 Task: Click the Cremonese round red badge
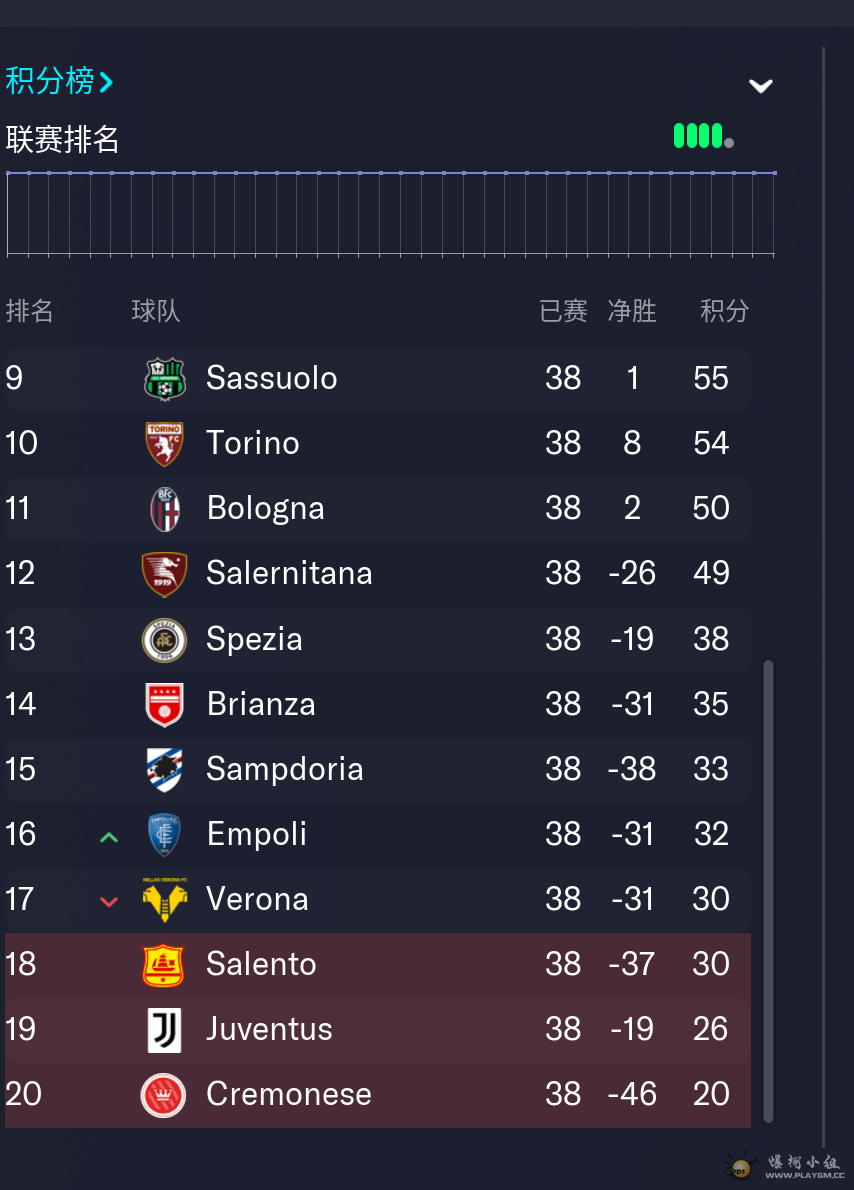[x=163, y=1095]
